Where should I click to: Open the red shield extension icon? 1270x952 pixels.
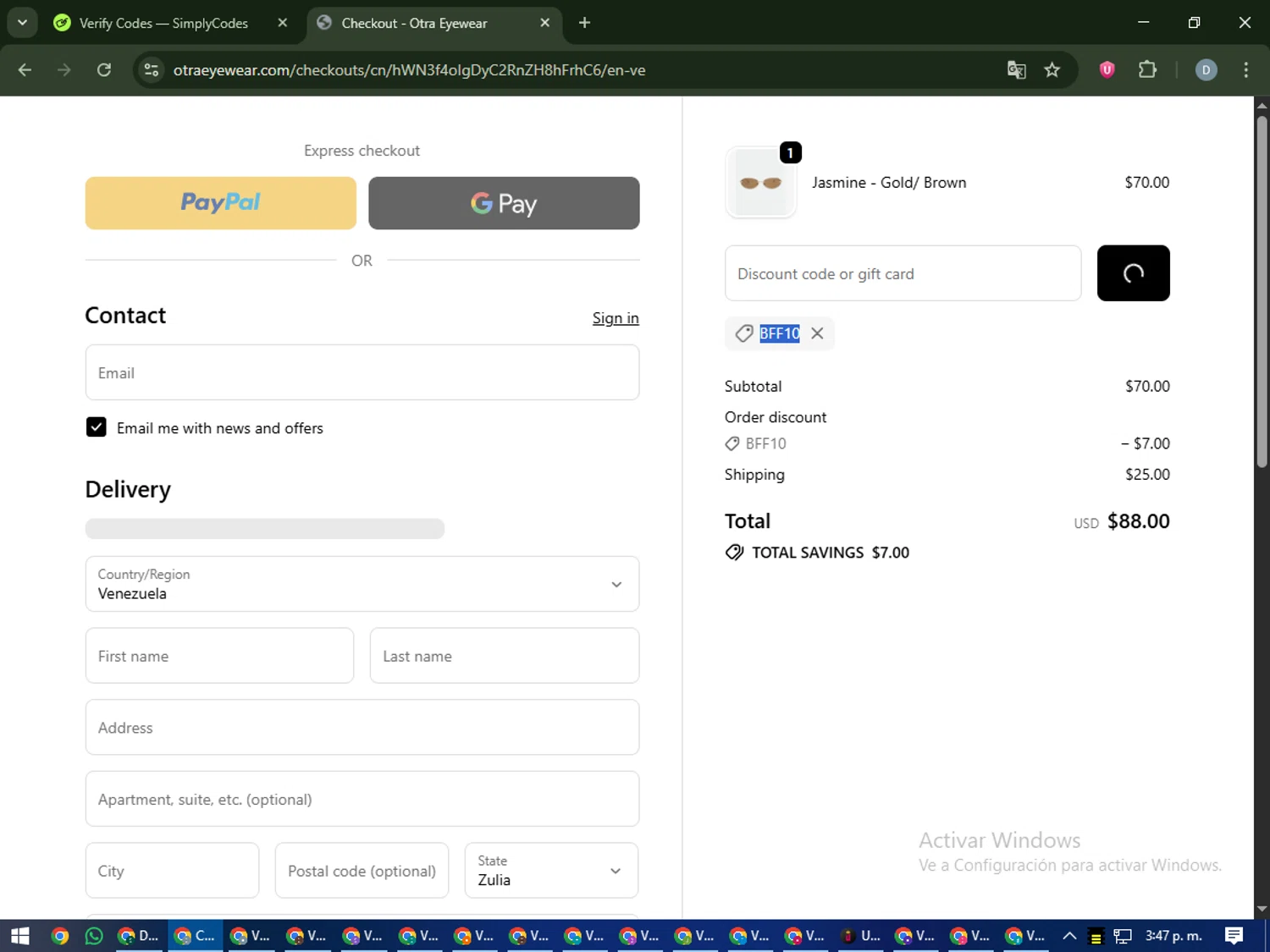point(1107,70)
